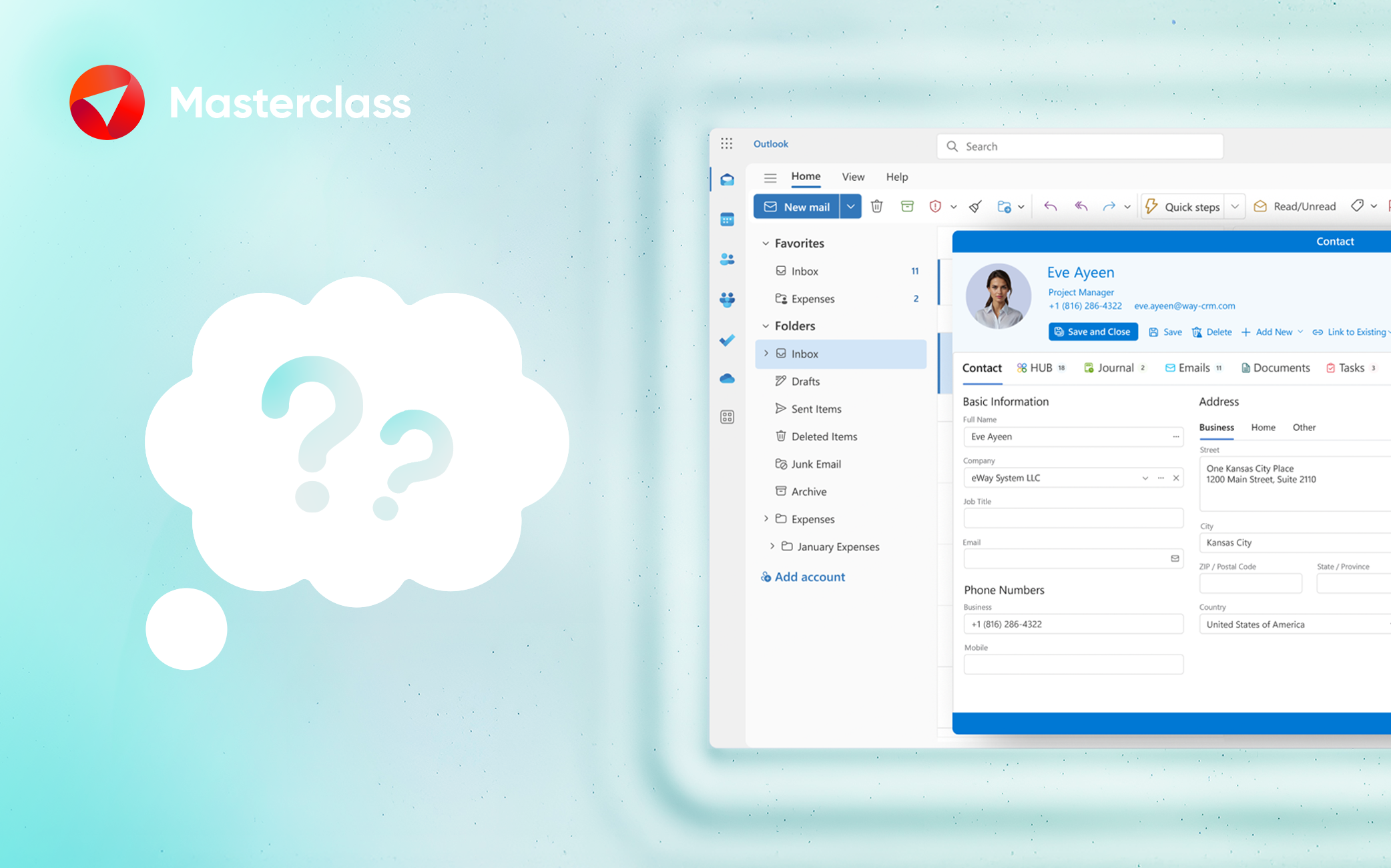Toggle the hamburger navigation pane button
Image resolution: width=1391 pixels, height=868 pixels.
770,177
